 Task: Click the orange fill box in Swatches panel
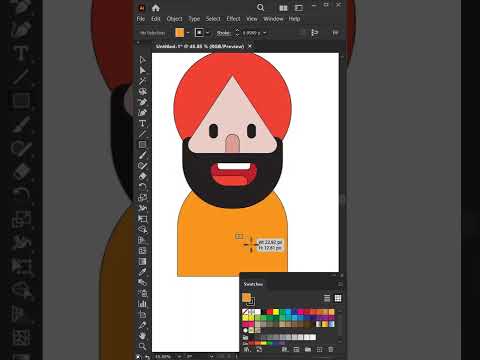pos(246,297)
